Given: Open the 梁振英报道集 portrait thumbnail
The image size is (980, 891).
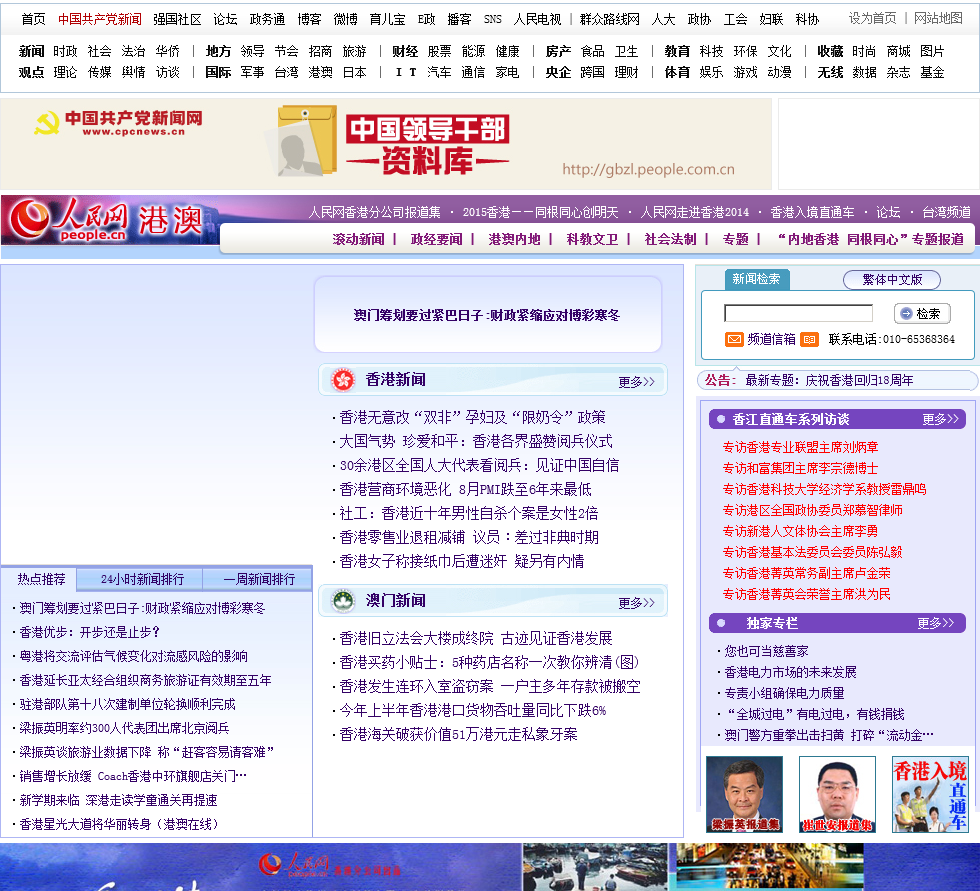Looking at the screenshot, I should click(744, 794).
